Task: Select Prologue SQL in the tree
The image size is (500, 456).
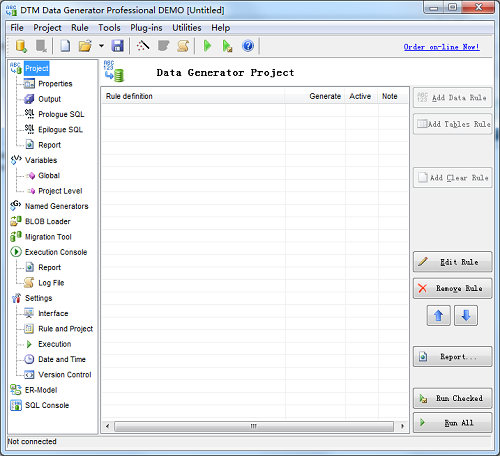Action: coord(61,114)
